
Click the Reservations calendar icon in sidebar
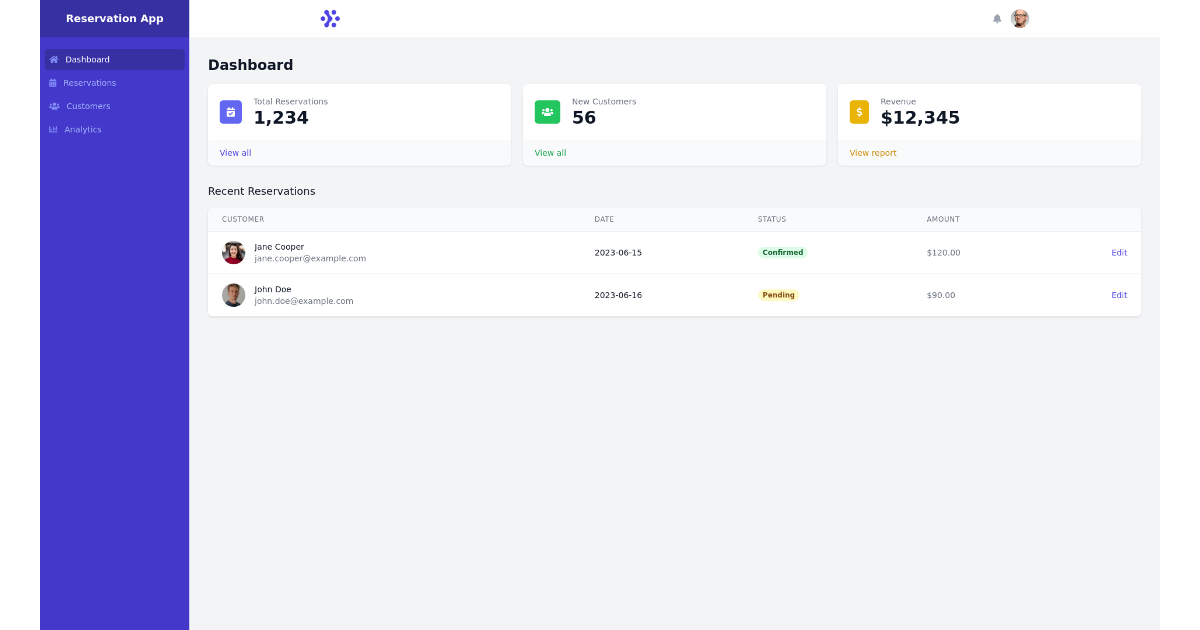pos(55,82)
